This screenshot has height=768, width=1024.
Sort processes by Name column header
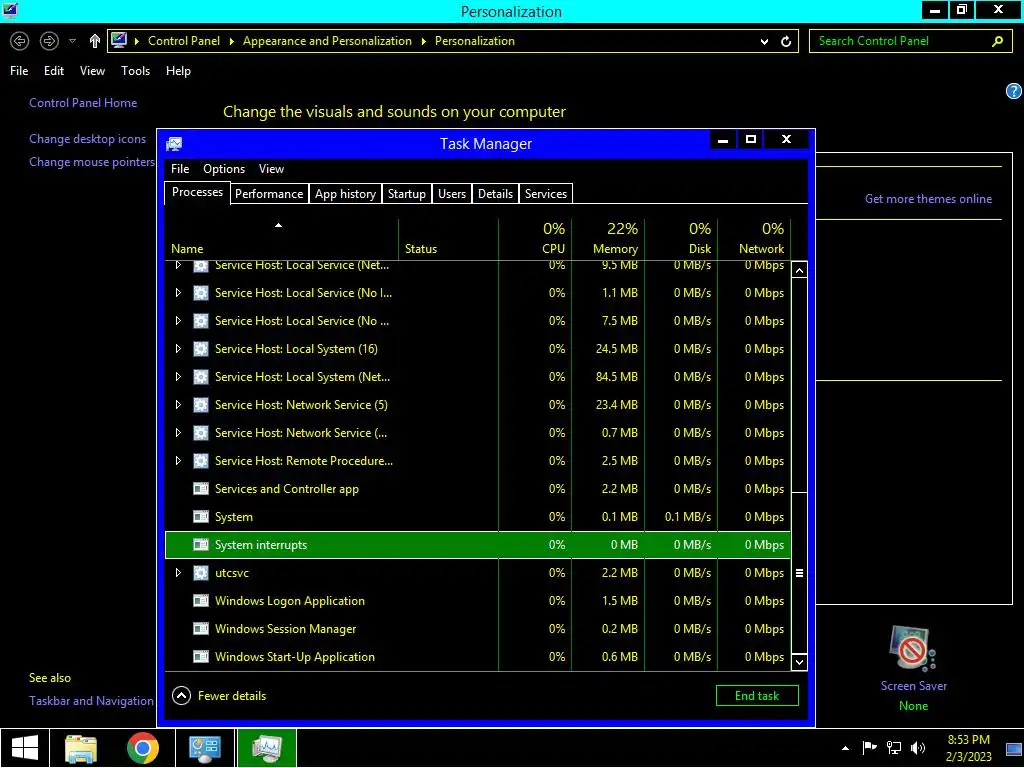coord(281,238)
